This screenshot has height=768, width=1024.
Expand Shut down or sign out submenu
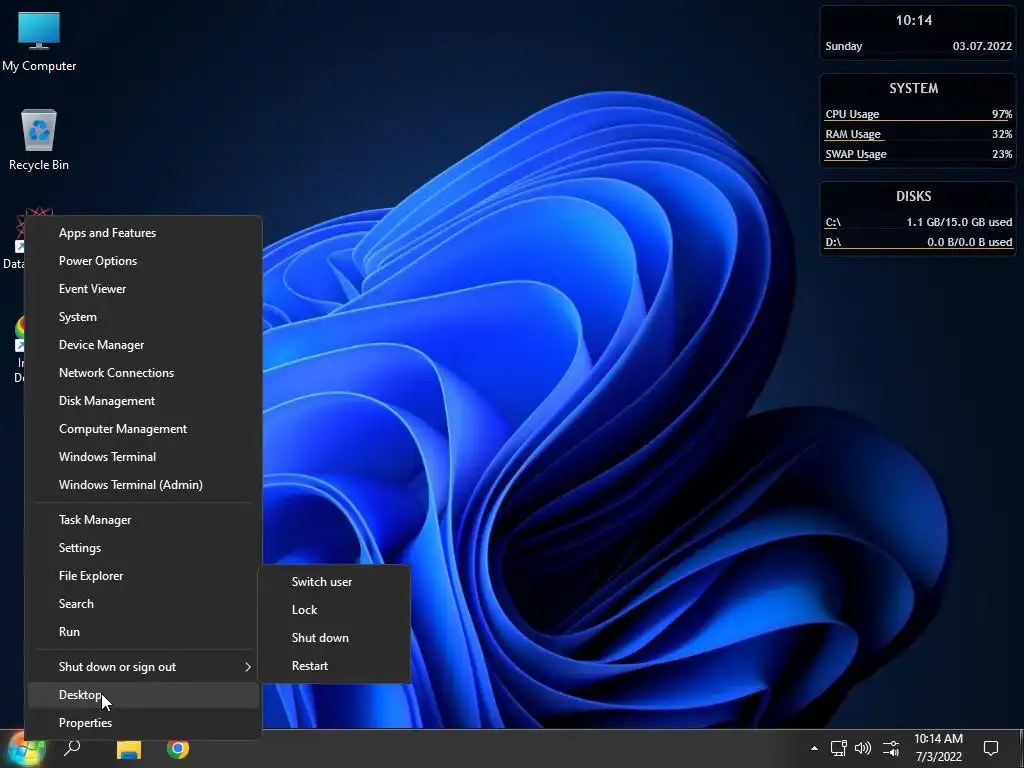pos(144,667)
